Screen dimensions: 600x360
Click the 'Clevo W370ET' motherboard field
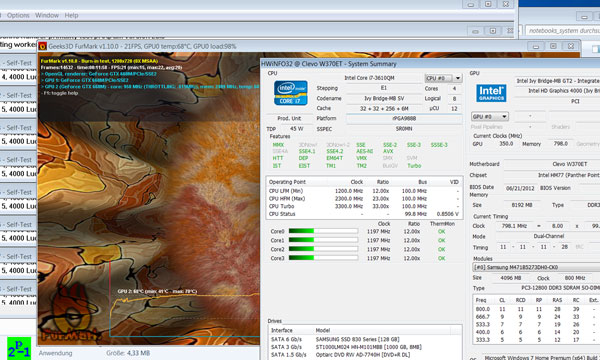click(552, 164)
